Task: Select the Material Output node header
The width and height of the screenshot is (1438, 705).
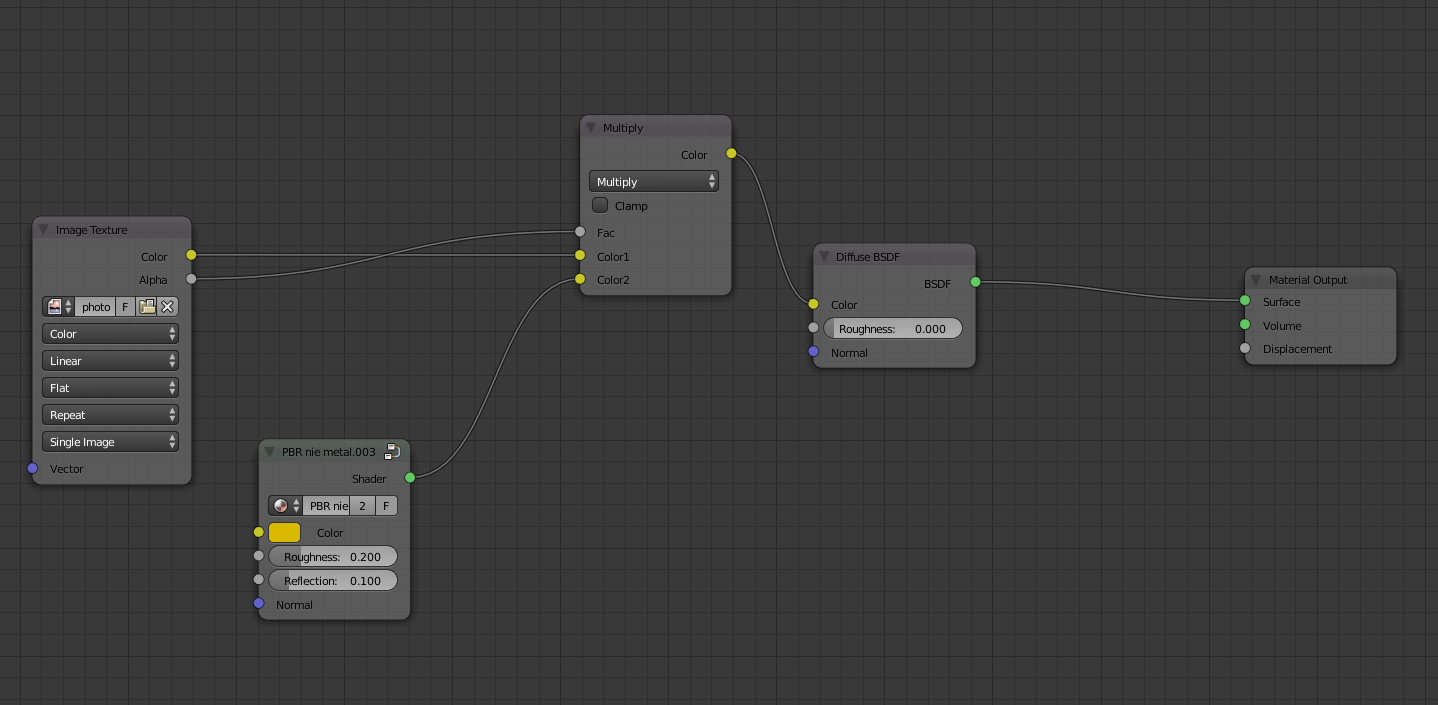Action: coord(1320,279)
